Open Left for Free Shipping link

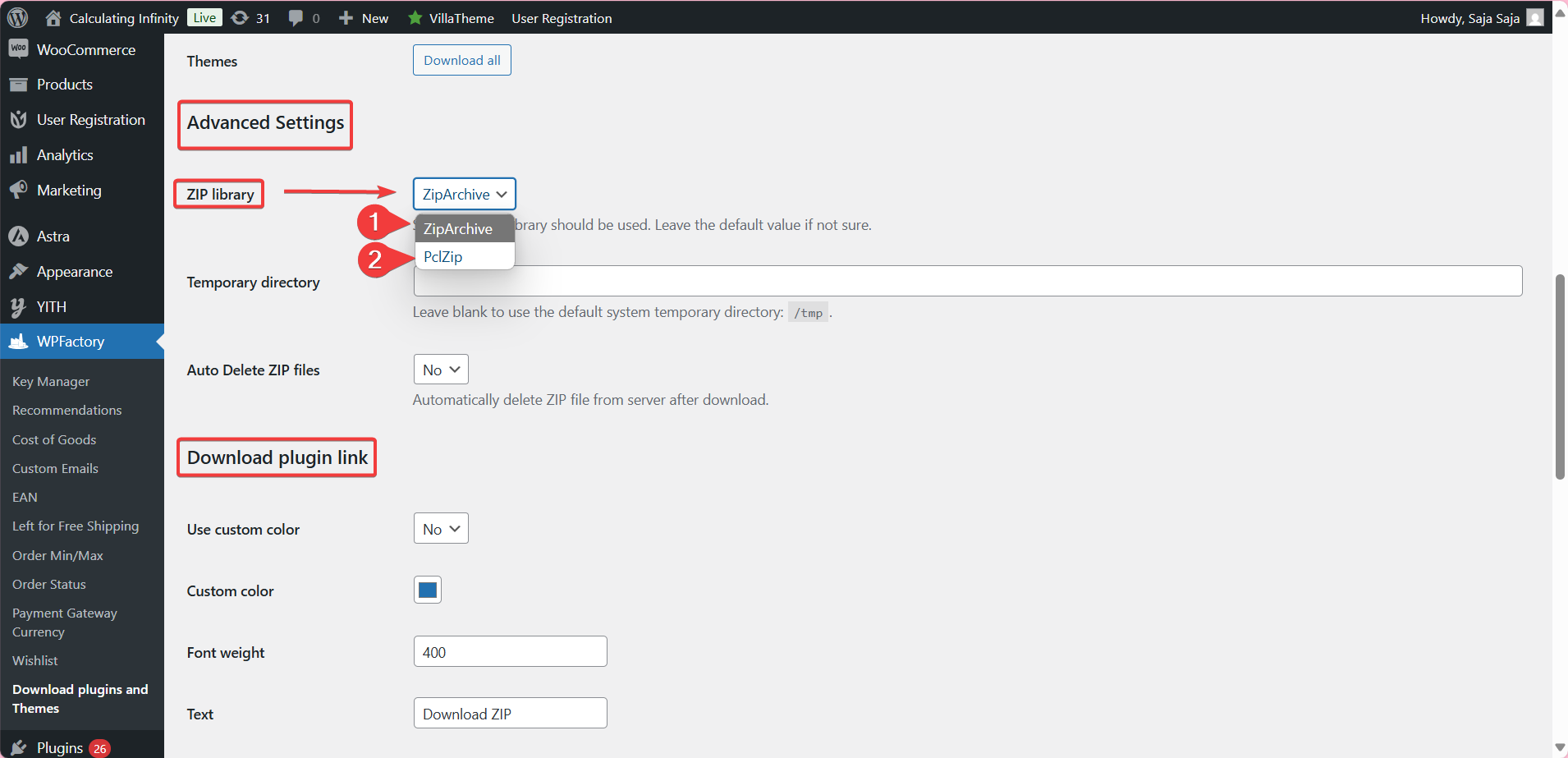tap(76, 526)
